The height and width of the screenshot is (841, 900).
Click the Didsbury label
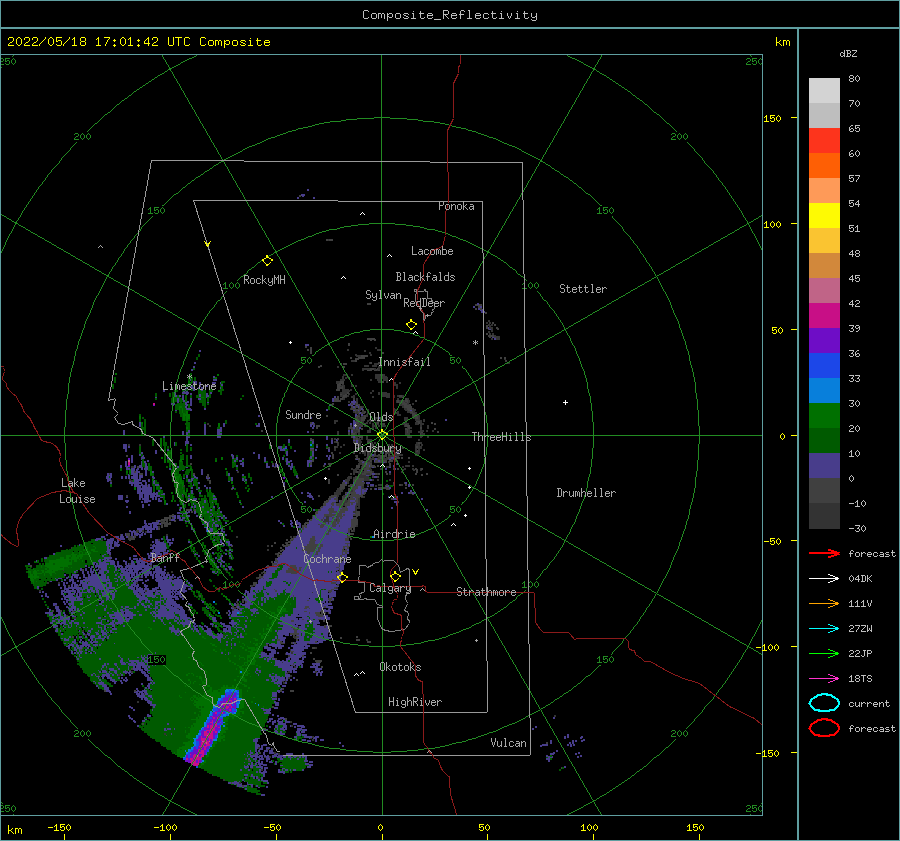coord(377,448)
